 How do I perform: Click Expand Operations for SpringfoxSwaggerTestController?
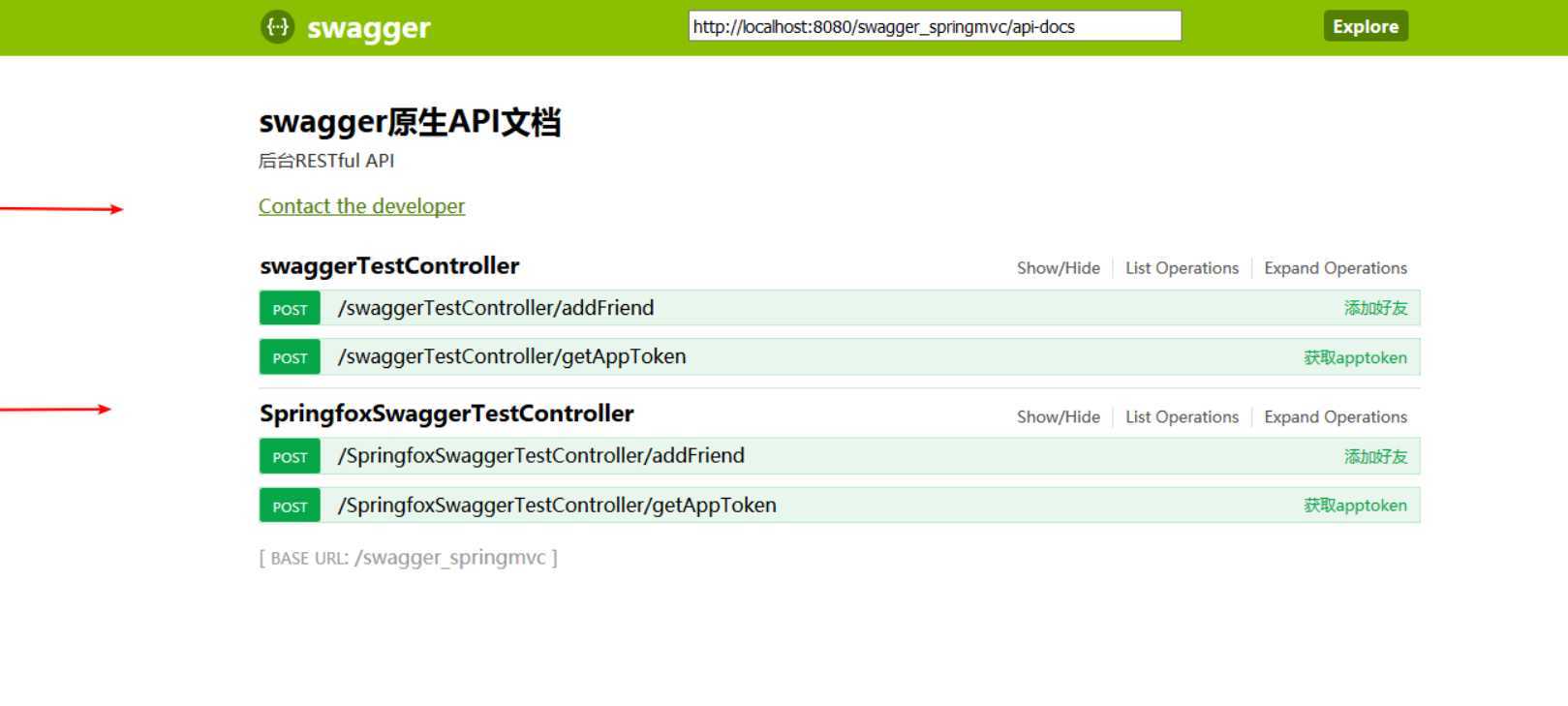point(1336,417)
